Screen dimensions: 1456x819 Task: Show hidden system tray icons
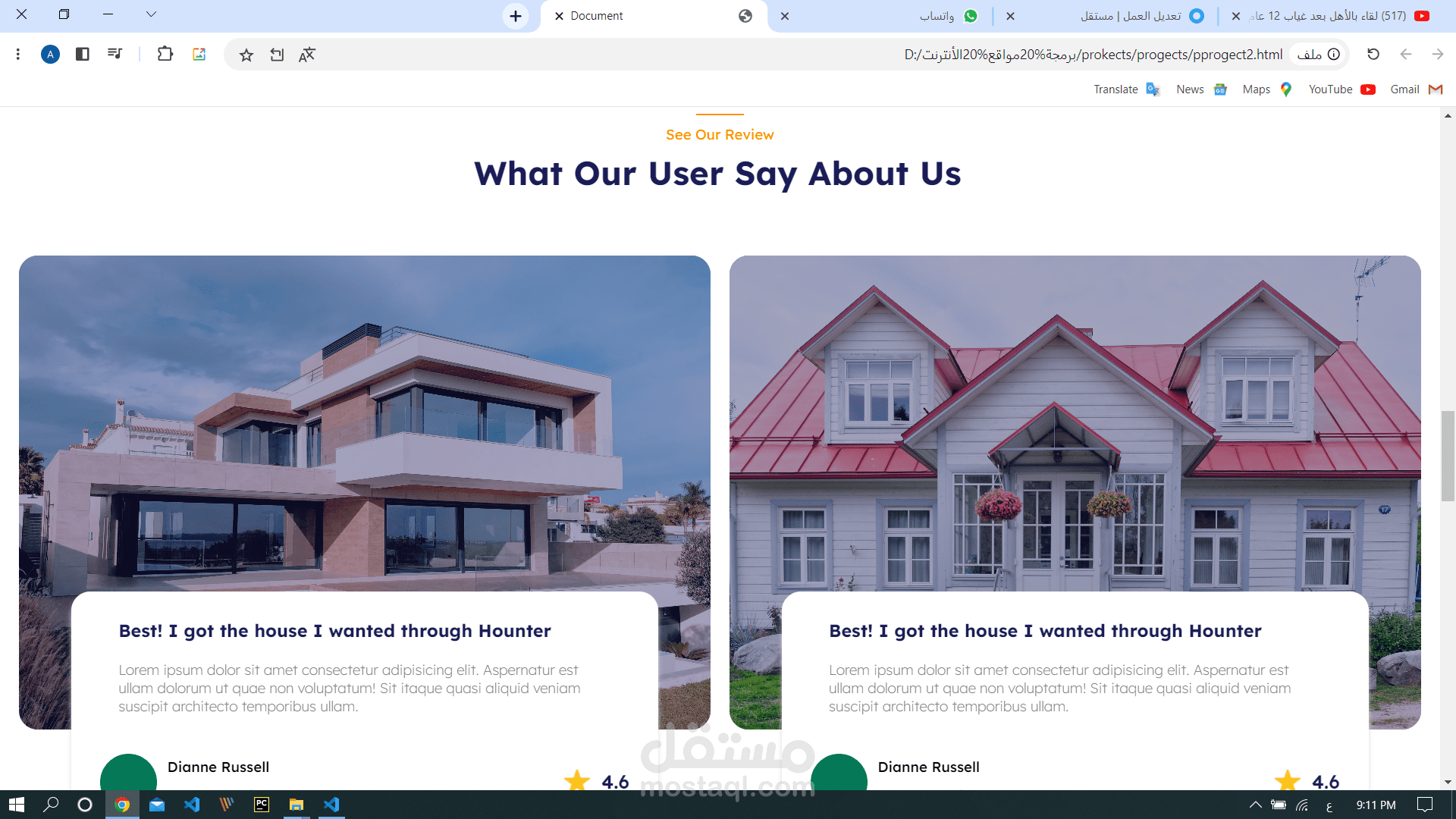[x=1255, y=805]
